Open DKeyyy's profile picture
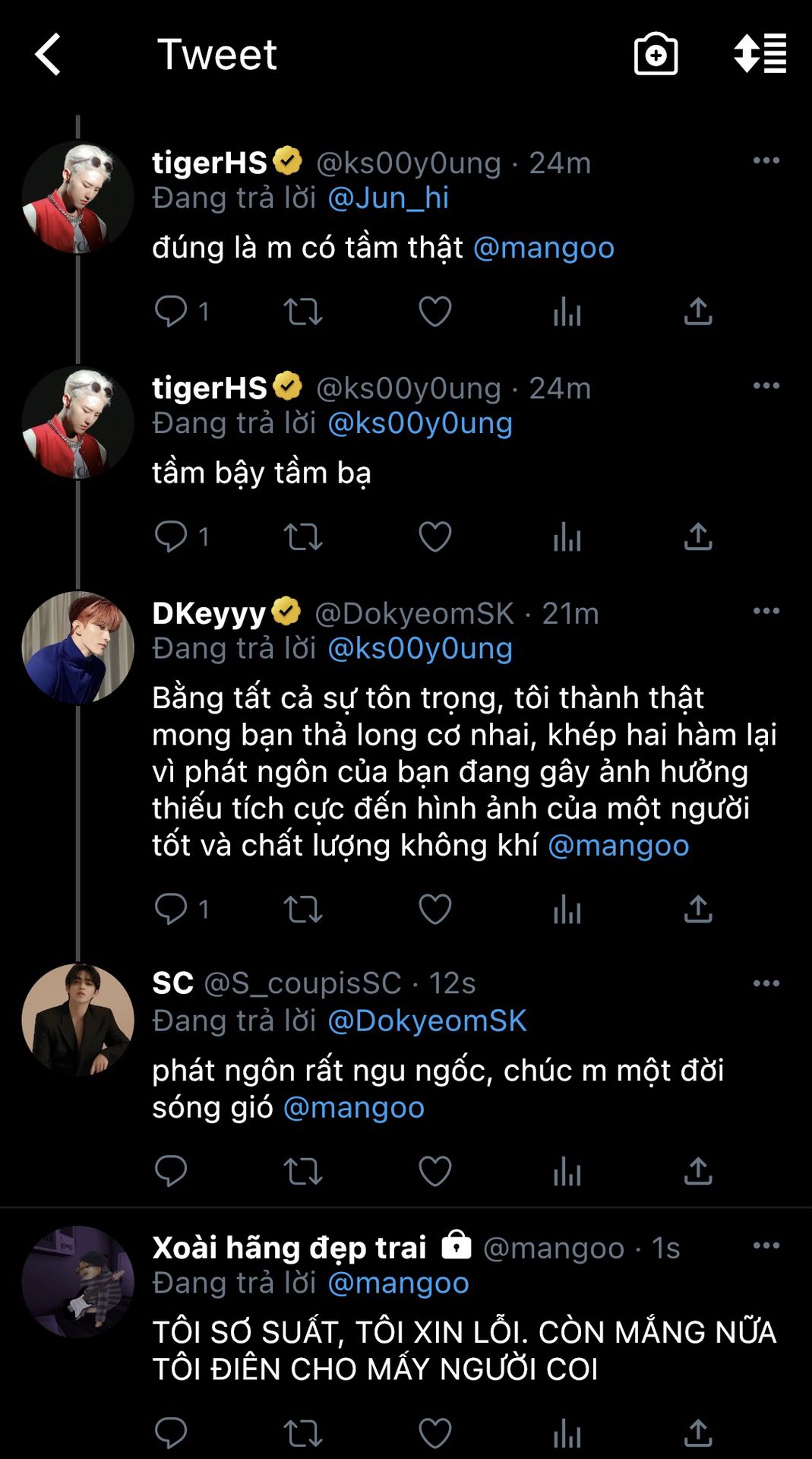Viewport: 812px width, 1459px height. pyautogui.click(x=77, y=647)
